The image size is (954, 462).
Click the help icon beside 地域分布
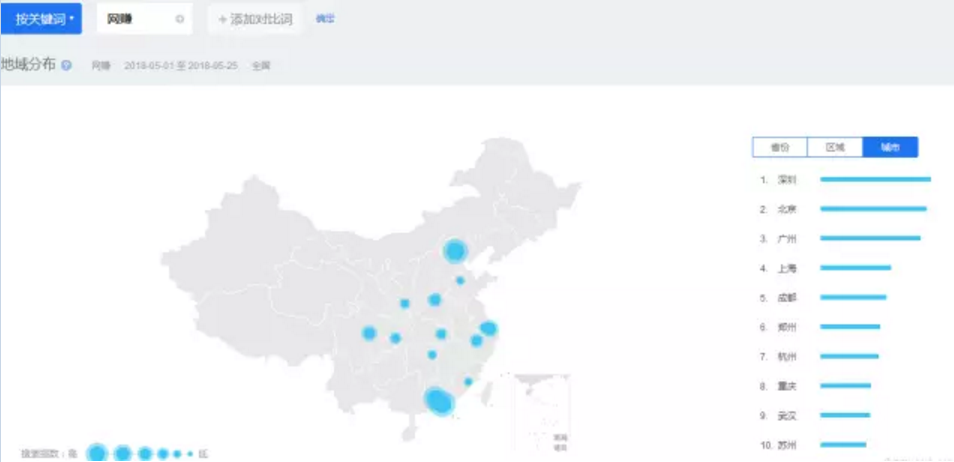tap(66, 65)
